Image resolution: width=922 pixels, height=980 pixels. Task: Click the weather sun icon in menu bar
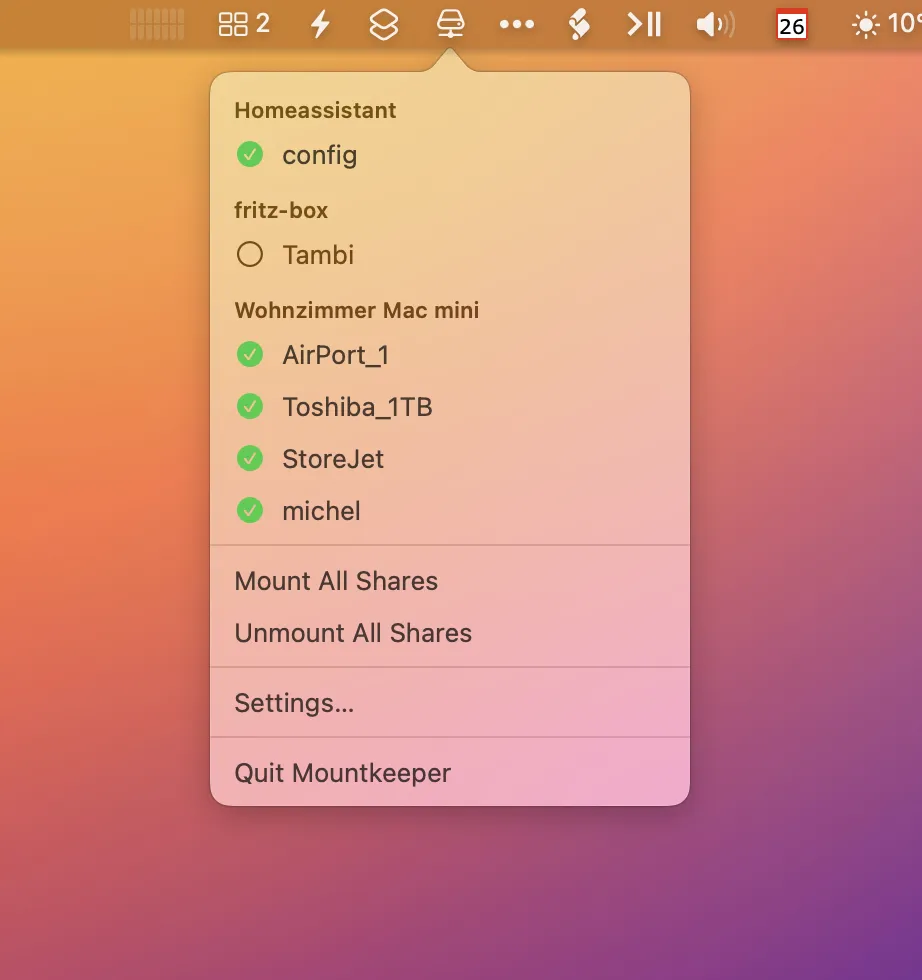[865, 24]
